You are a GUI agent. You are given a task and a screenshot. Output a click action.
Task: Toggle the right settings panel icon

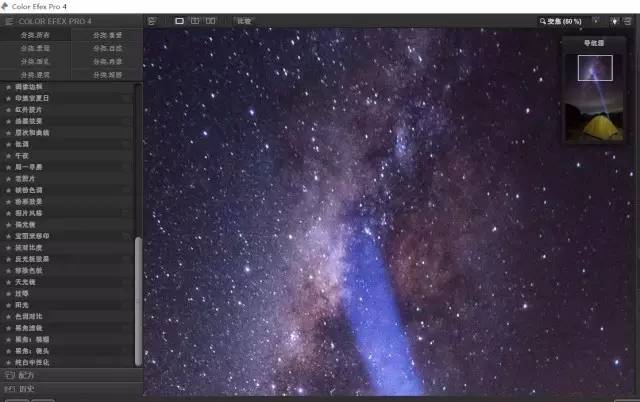tap(628, 21)
